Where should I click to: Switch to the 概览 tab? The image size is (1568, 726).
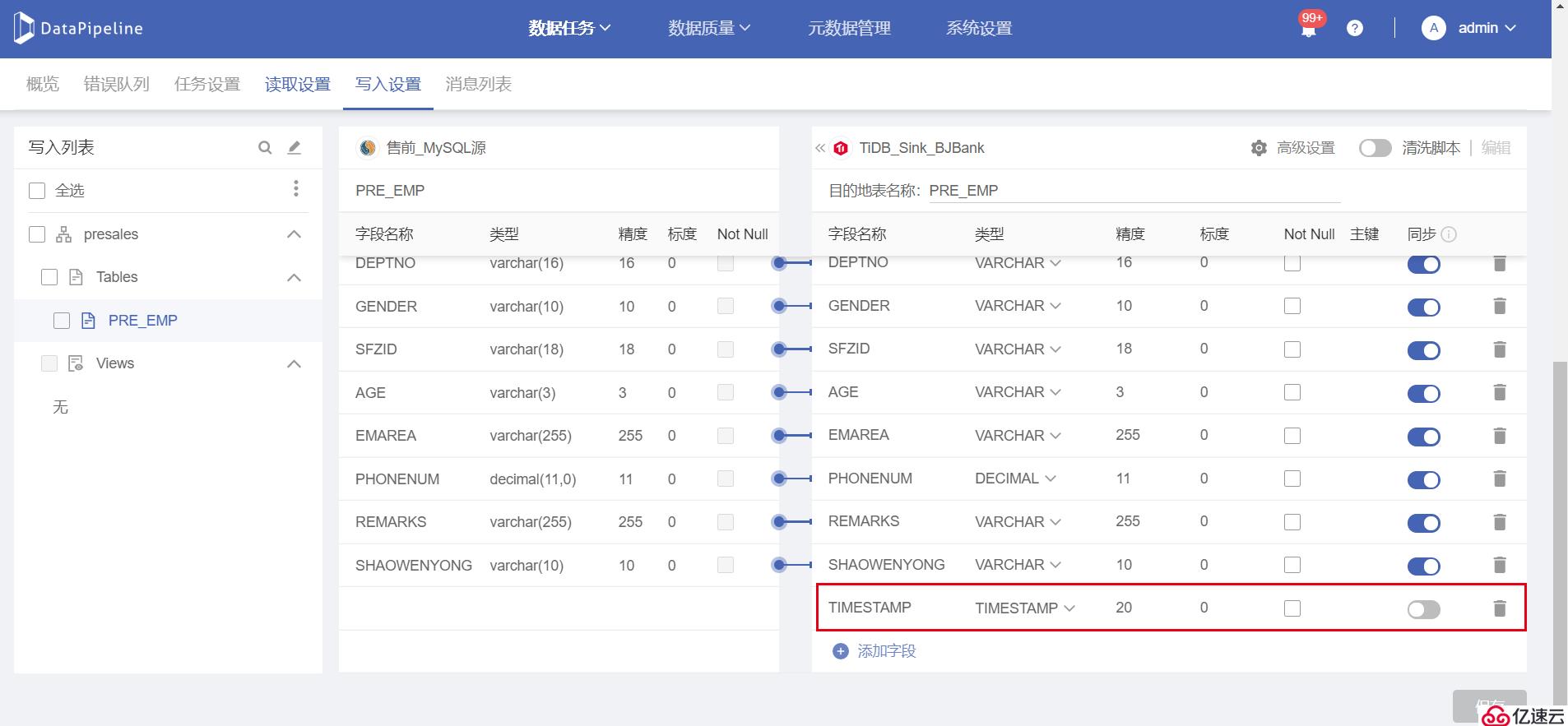pyautogui.click(x=43, y=84)
